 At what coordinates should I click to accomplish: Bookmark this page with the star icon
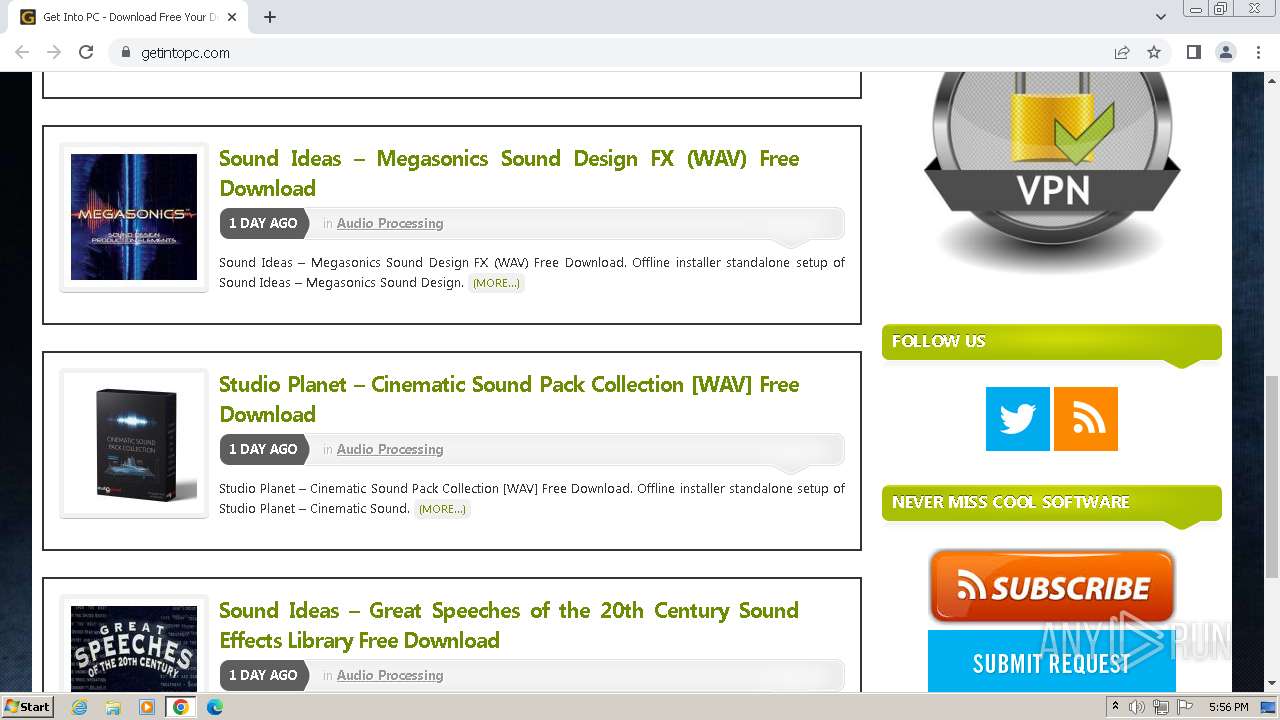[x=1154, y=52]
